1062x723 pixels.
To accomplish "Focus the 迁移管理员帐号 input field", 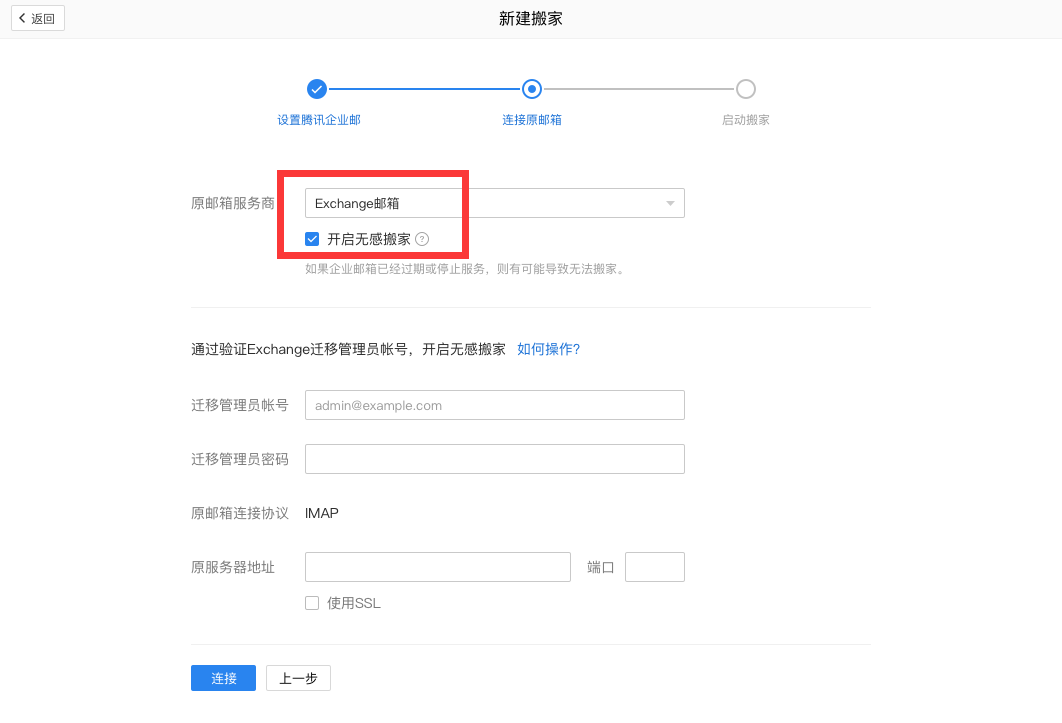I will pyautogui.click(x=494, y=405).
